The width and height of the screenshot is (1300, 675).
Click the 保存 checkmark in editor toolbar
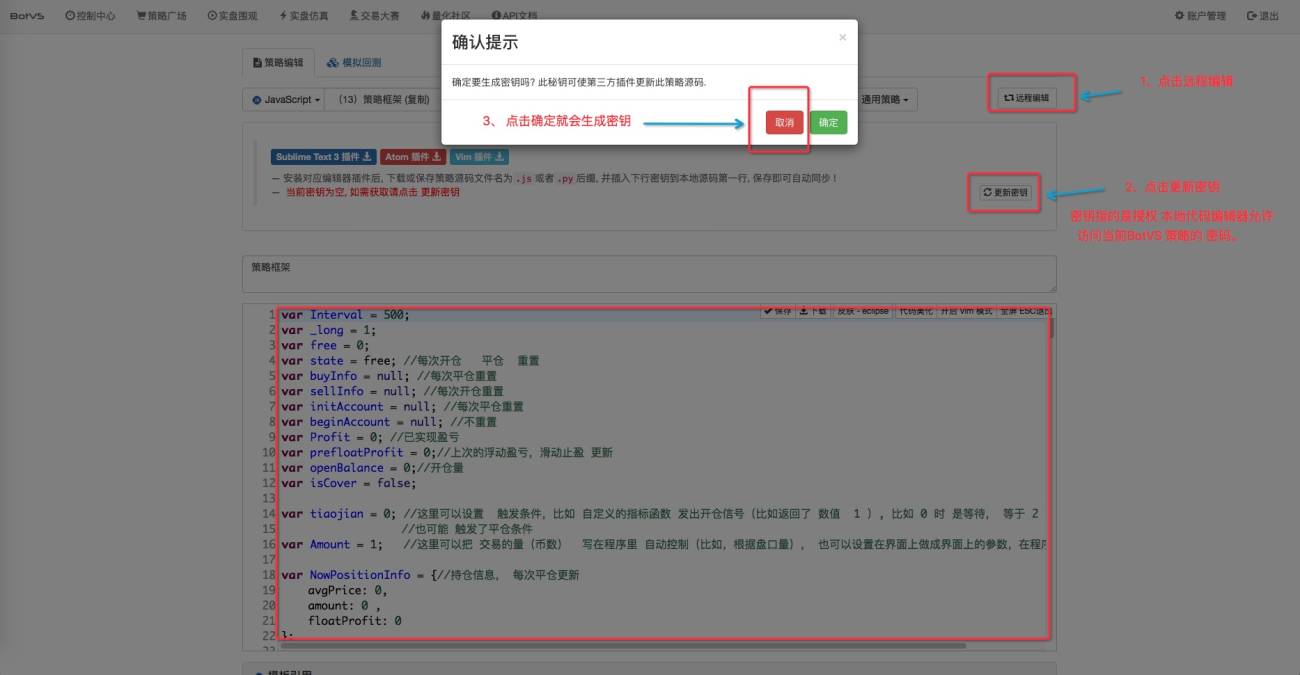click(x=777, y=311)
